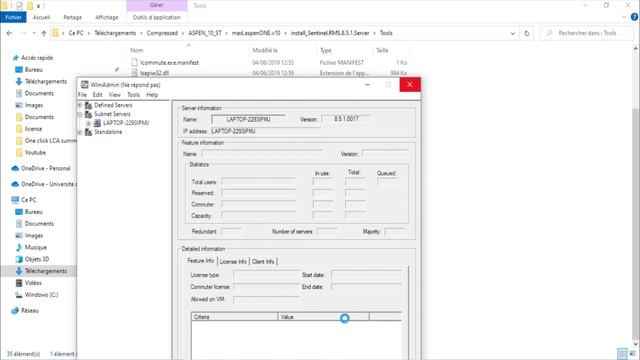This screenshot has width=640, height=360.
Task: Refresh the Explorer folder view
Action: (527, 33)
